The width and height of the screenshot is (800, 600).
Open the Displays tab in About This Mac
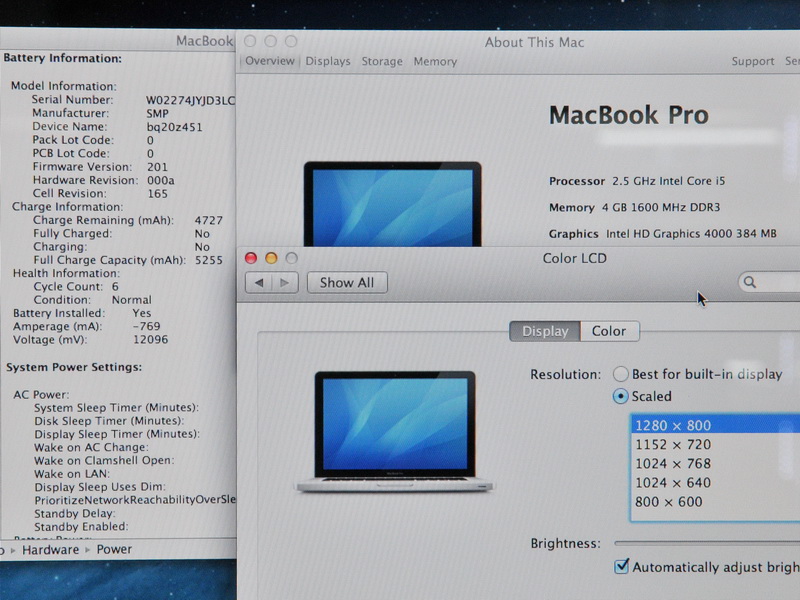(328, 61)
